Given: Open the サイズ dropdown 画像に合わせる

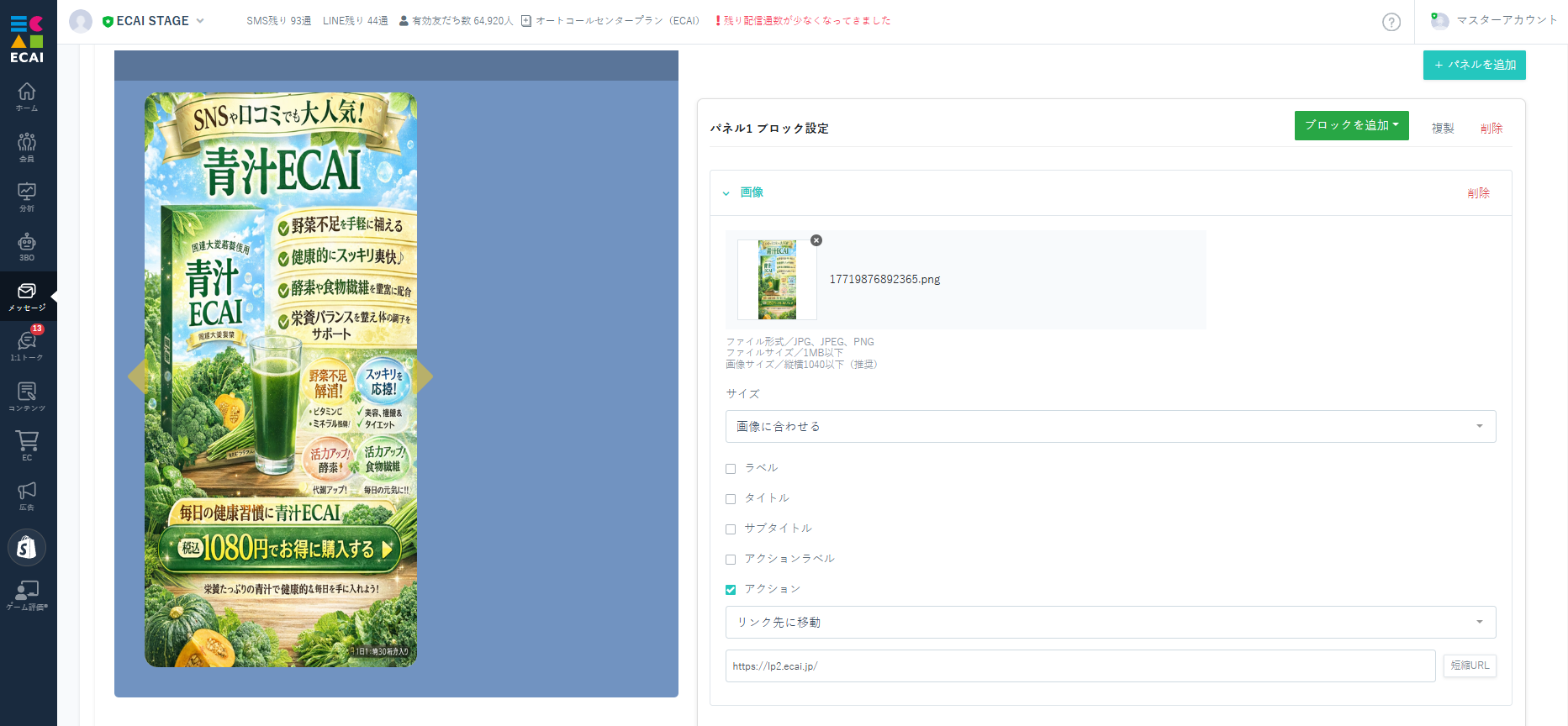Looking at the screenshot, I should click(x=1110, y=426).
